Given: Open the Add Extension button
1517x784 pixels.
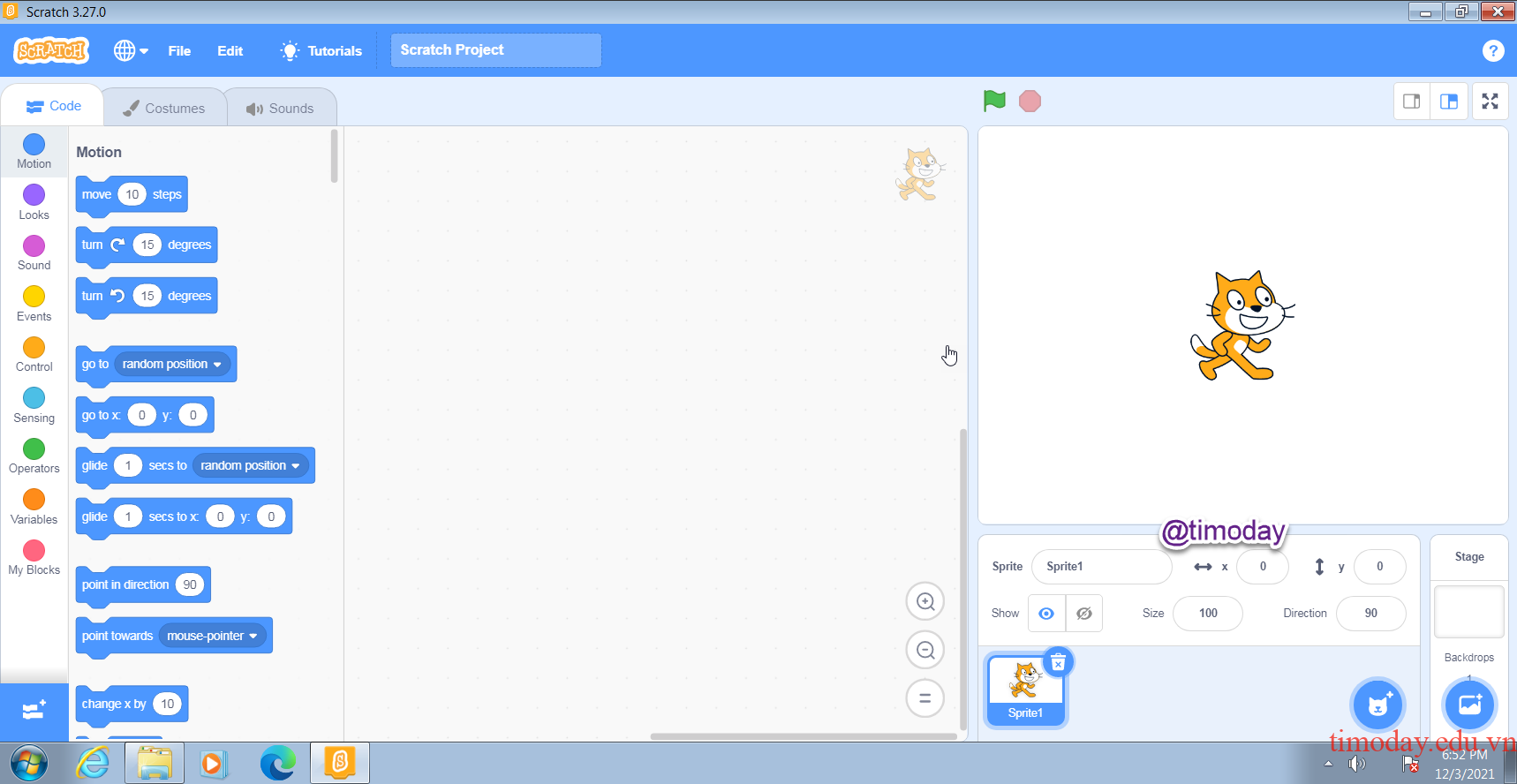Looking at the screenshot, I should tap(34, 711).
